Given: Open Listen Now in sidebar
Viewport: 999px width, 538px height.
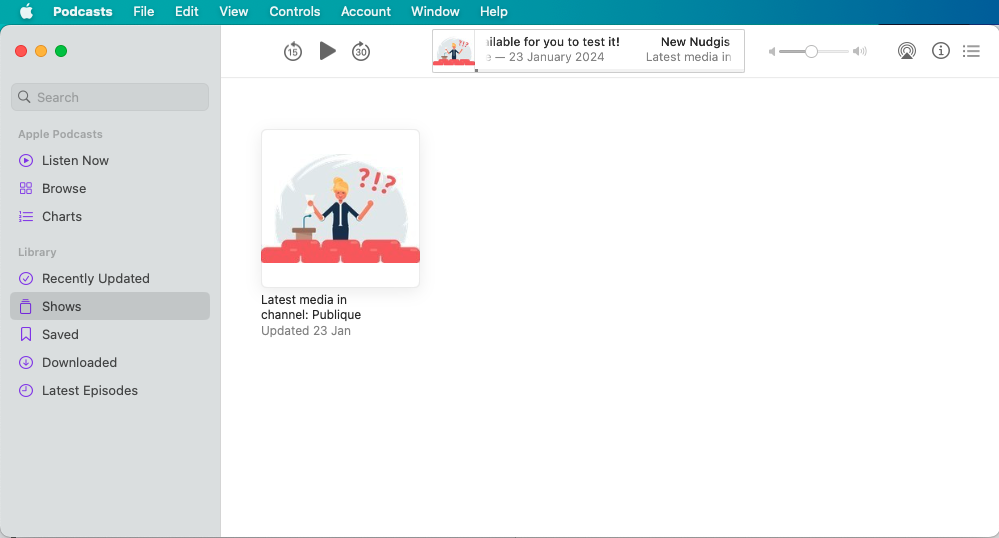Looking at the screenshot, I should [x=110, y=161].
